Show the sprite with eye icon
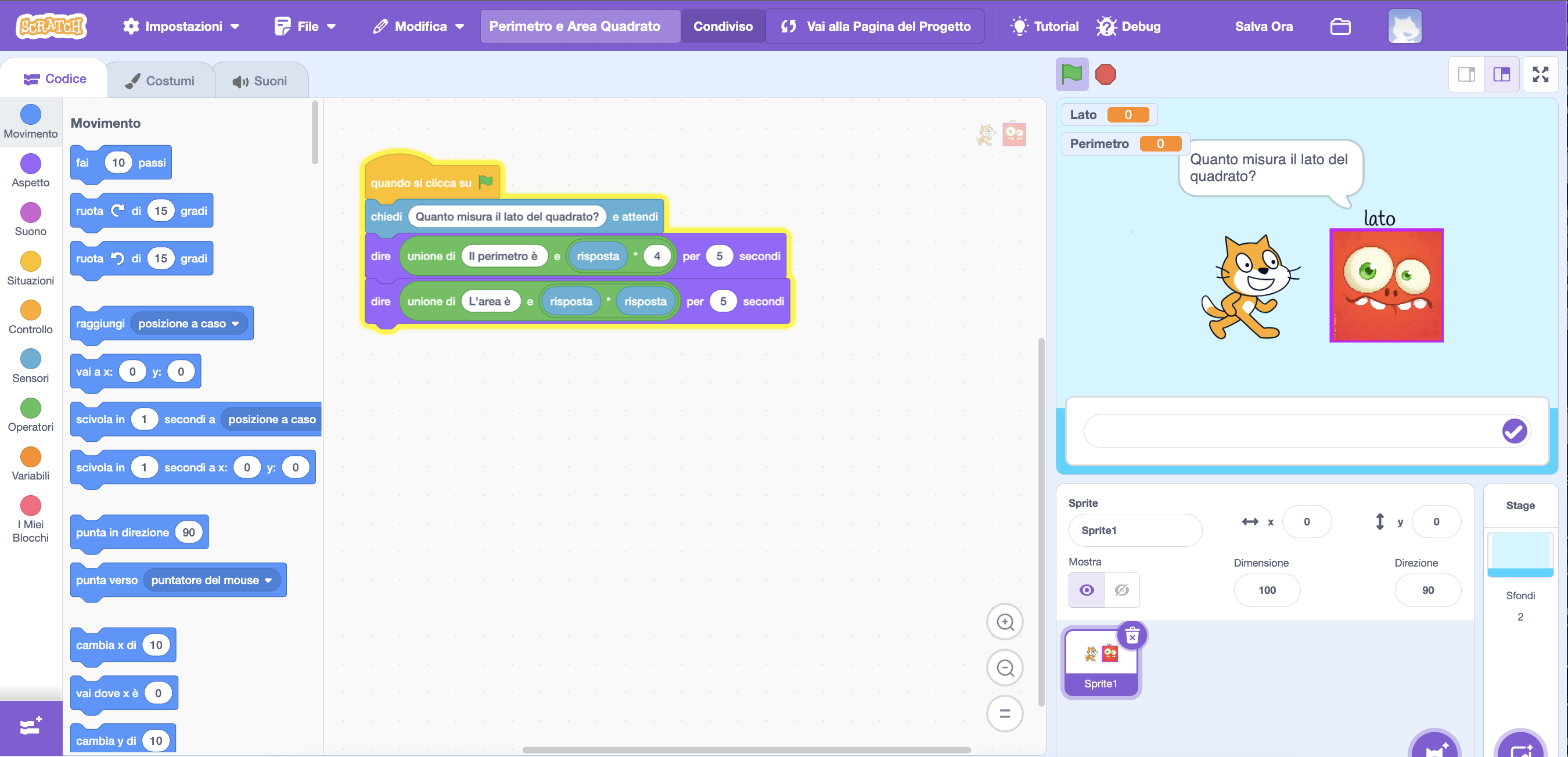This screenshot has width=1568, height=757. (x=1087, y=590)
